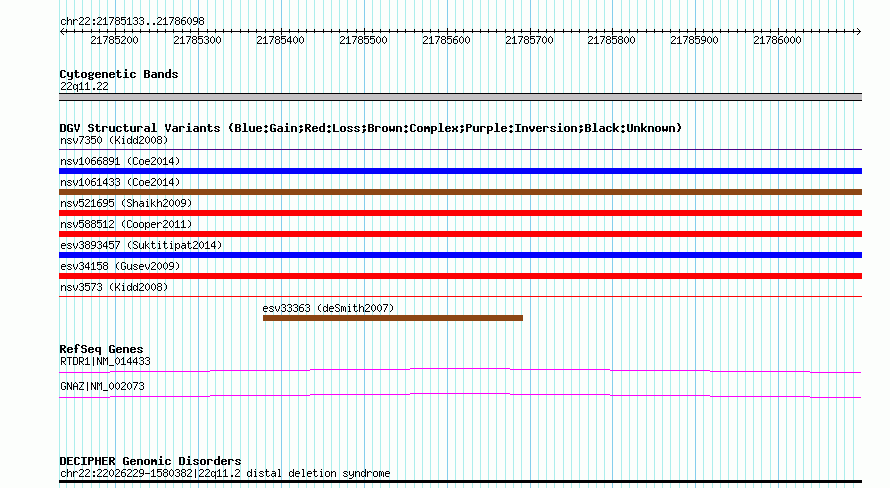Image resolution: width=890 pixels, height=488 pixels.
Task: Click the 22q11.22 band label
Action: pyautogui.click(x=84, y=86)
